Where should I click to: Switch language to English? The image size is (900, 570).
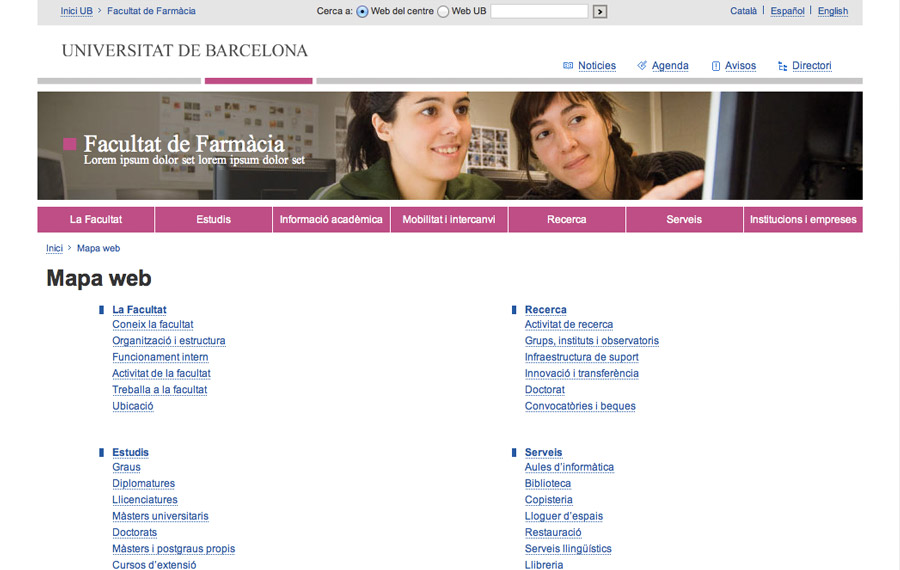pos(832,11)
